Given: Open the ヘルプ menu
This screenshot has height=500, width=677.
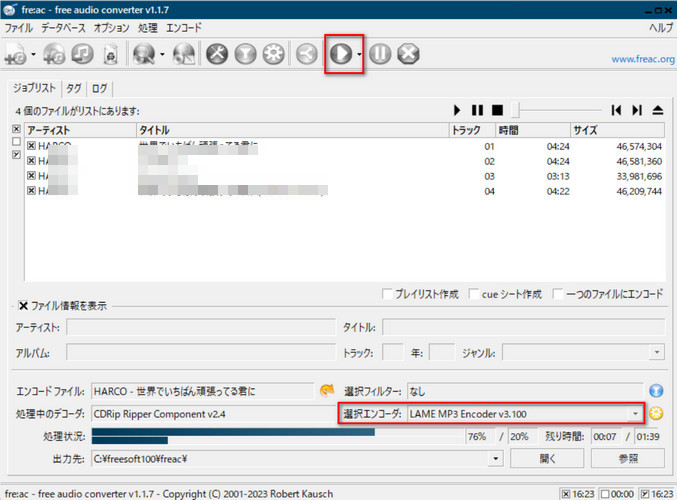Looking at the screenshot, I should coord(661,28).
